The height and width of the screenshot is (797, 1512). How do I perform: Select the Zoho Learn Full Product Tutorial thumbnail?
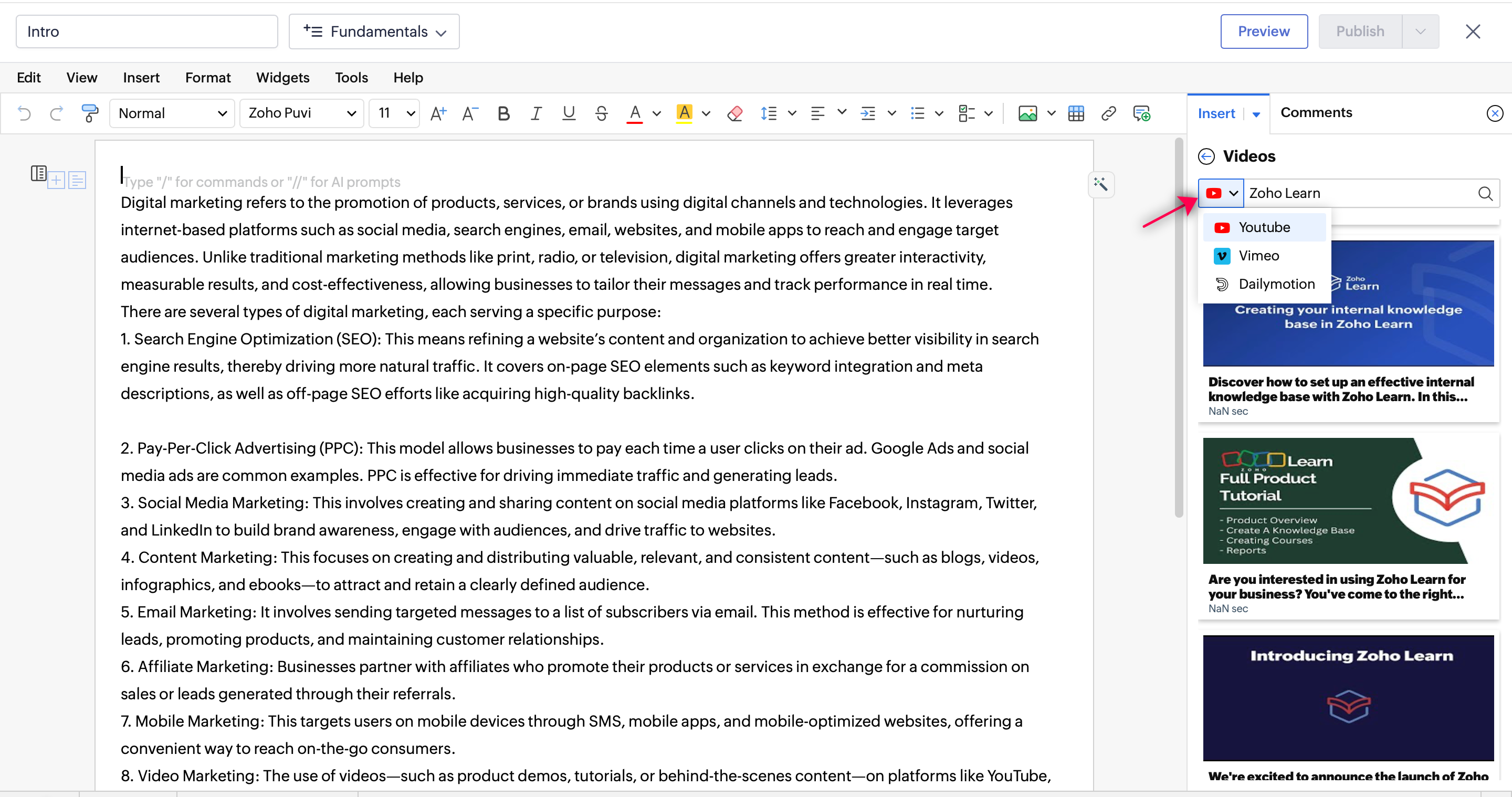coord(1348,501)
